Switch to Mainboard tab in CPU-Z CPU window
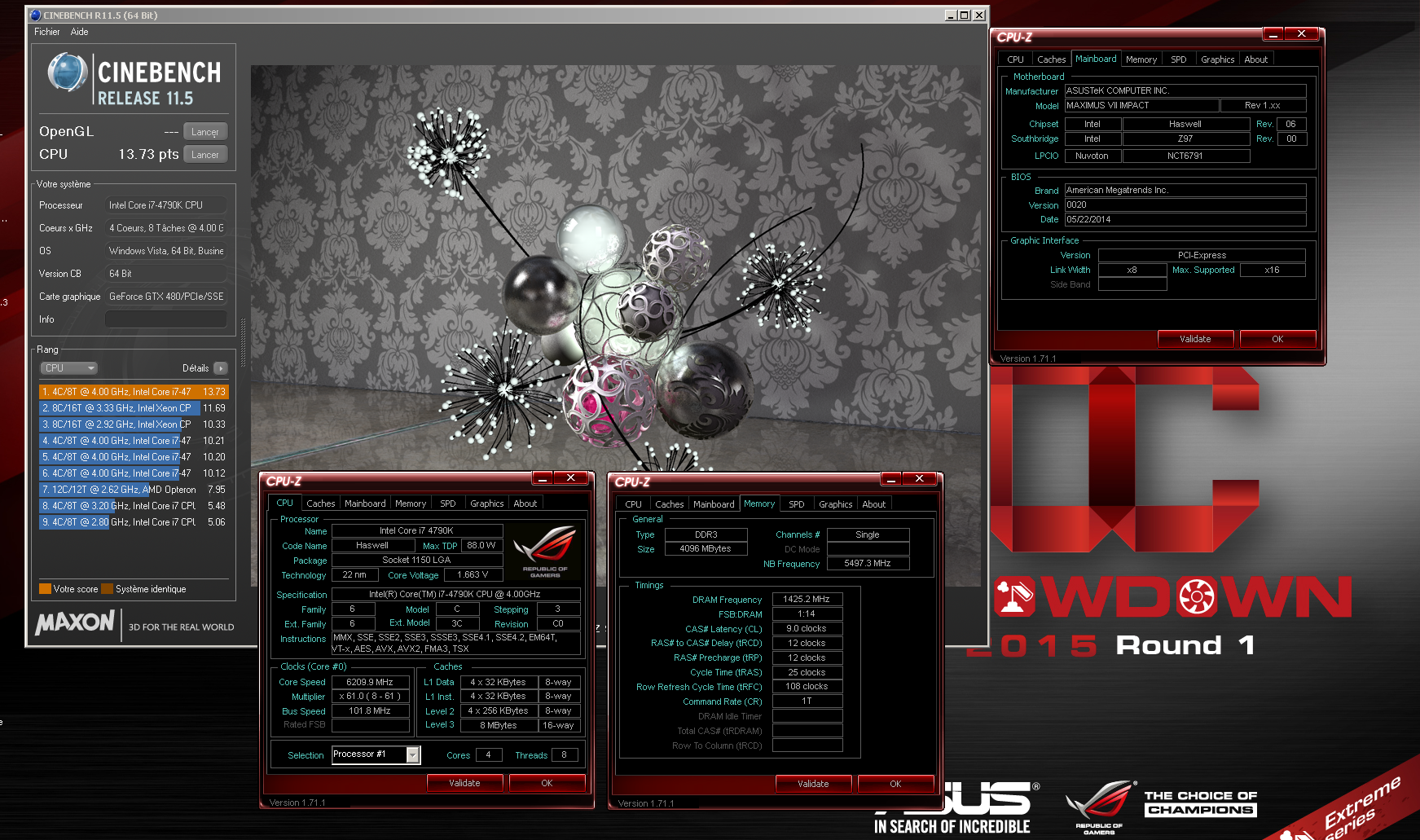The image size is (1420, 840). click(x=365, y=504)
